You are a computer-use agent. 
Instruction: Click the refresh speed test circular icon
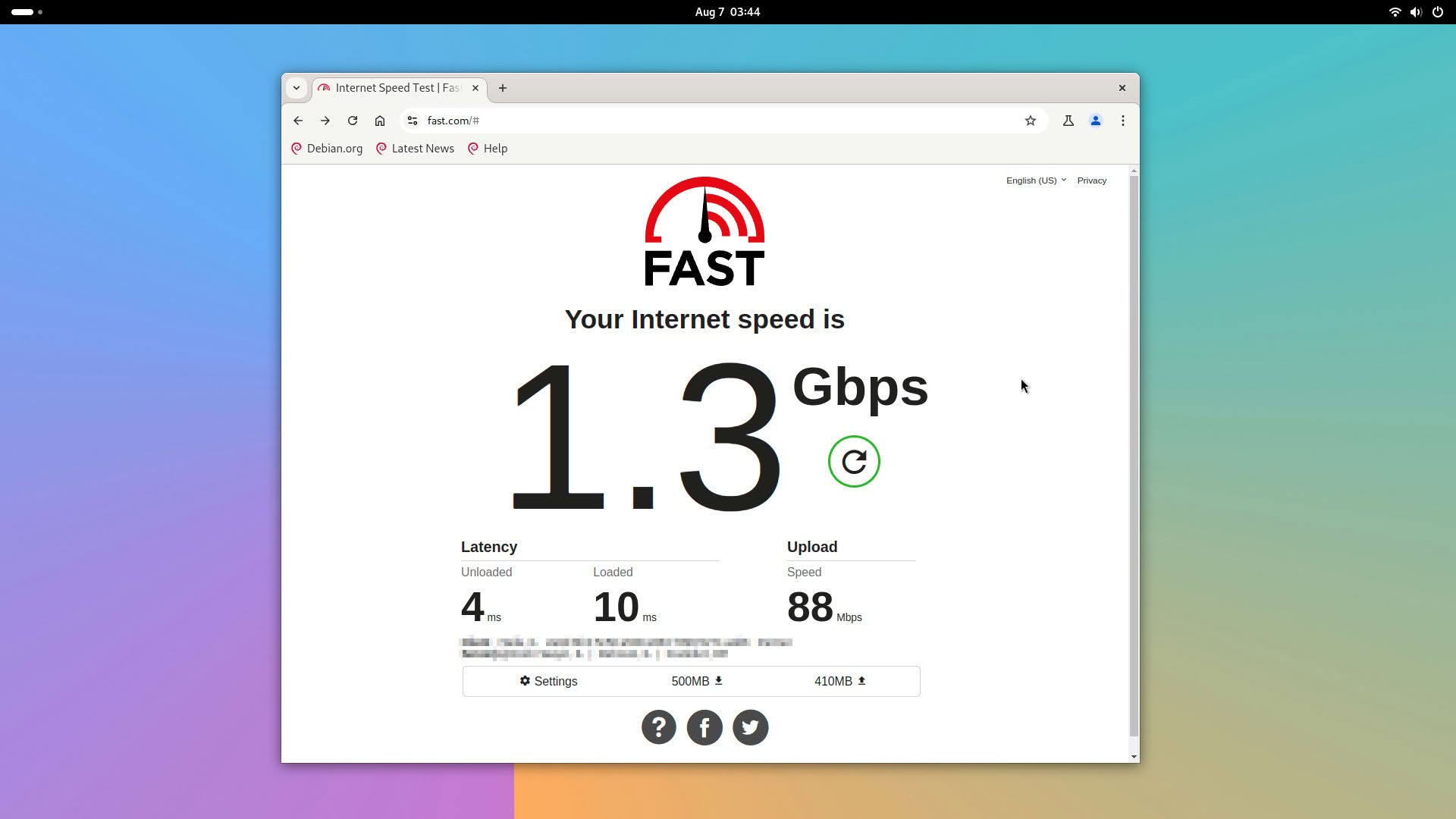point(854,461)
